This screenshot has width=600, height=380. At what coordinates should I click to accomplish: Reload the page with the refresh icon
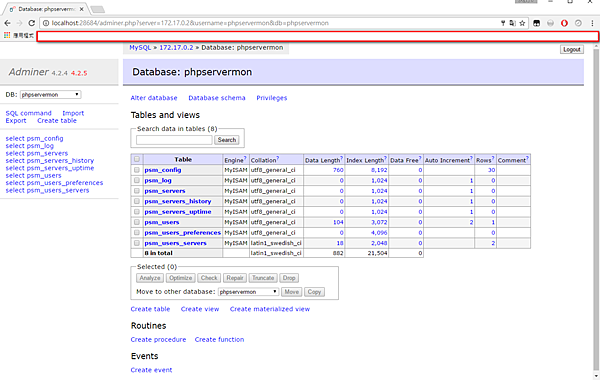(32, 23)
